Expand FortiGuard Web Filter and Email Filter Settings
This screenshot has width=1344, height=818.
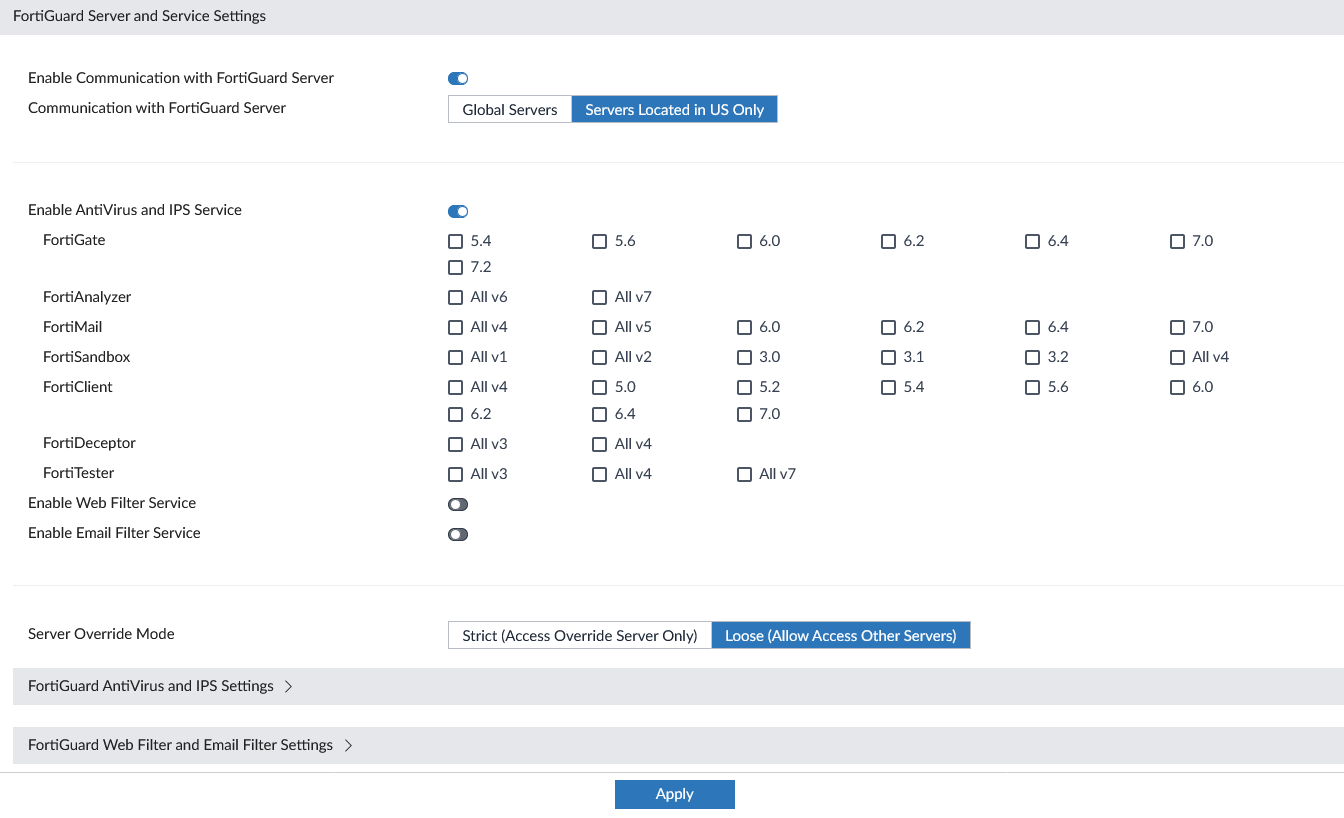coord(190,745)
